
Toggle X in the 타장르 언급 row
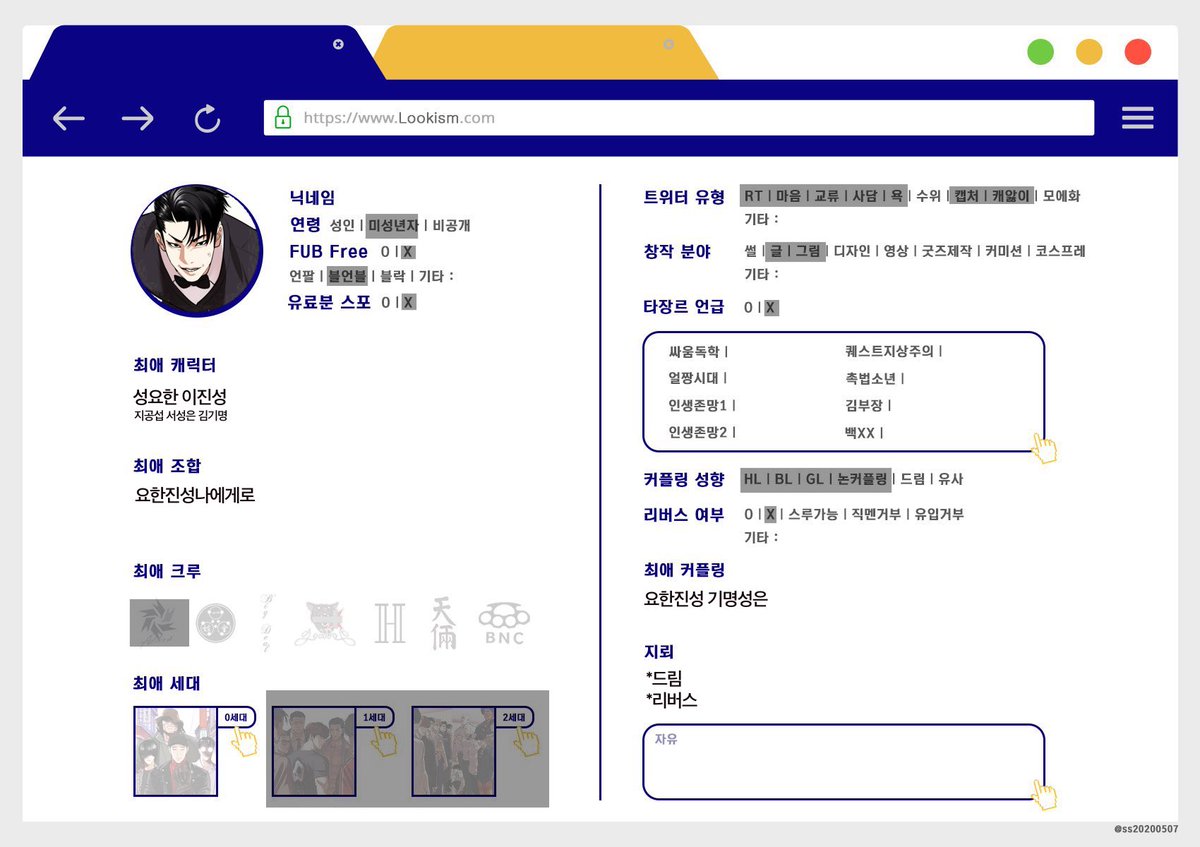point(771,308)
